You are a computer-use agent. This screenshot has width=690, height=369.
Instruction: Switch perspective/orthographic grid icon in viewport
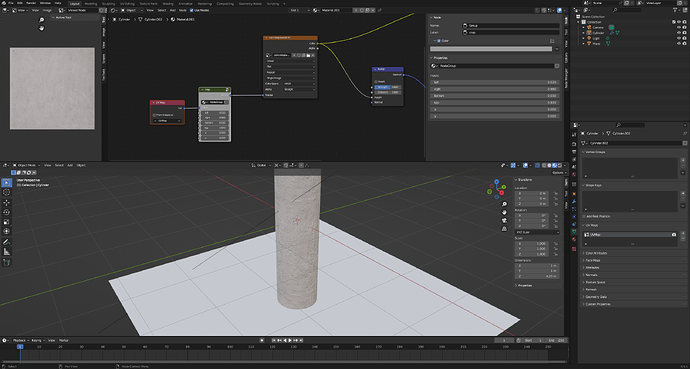tap(504, 229)
